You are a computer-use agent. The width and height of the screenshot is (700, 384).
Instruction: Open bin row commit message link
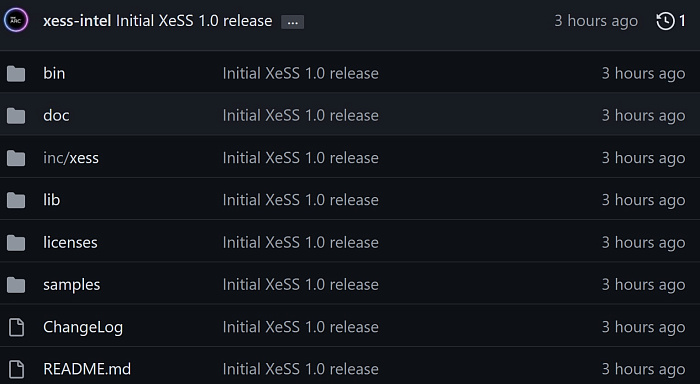[300, 74]
